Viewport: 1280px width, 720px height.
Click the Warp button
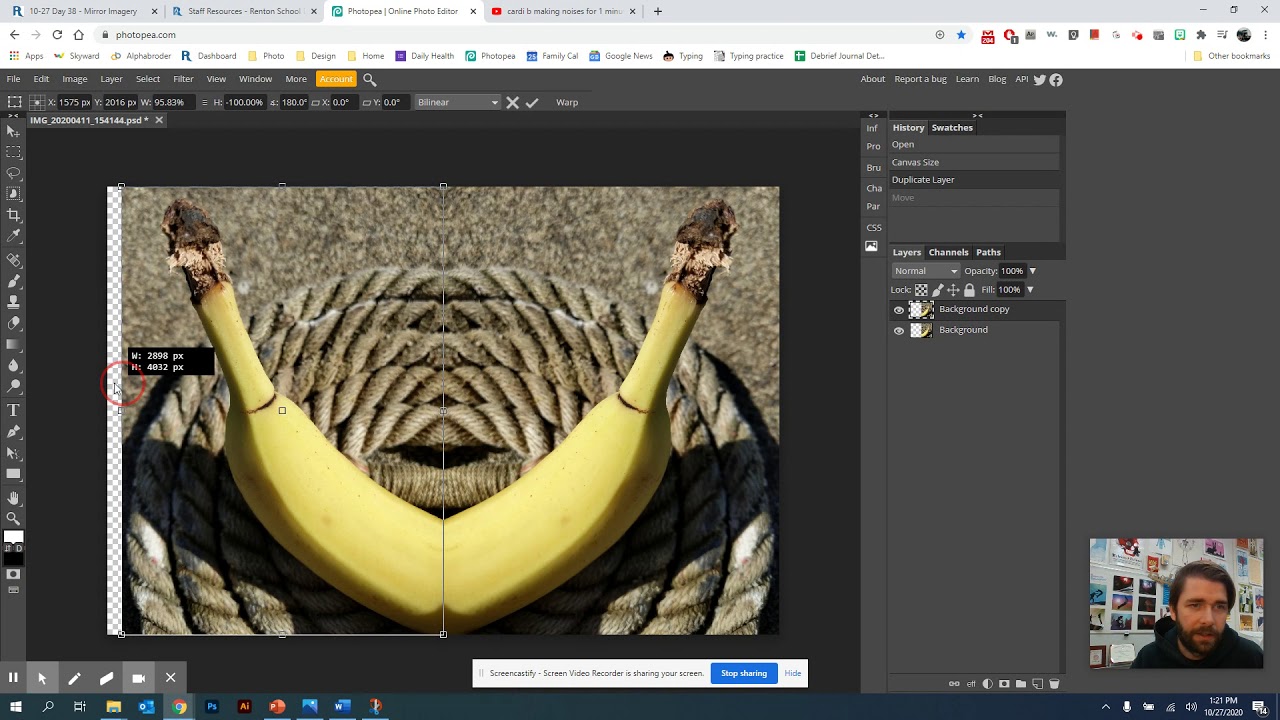pos(567,102)
